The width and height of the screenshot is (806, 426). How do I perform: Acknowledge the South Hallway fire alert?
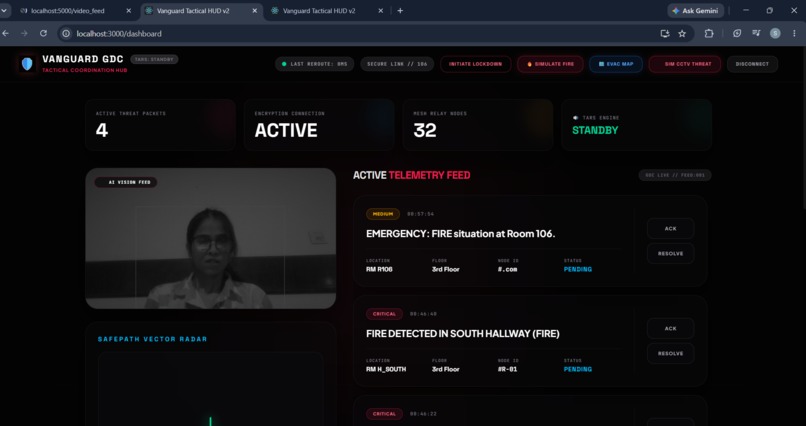[670, 328]
